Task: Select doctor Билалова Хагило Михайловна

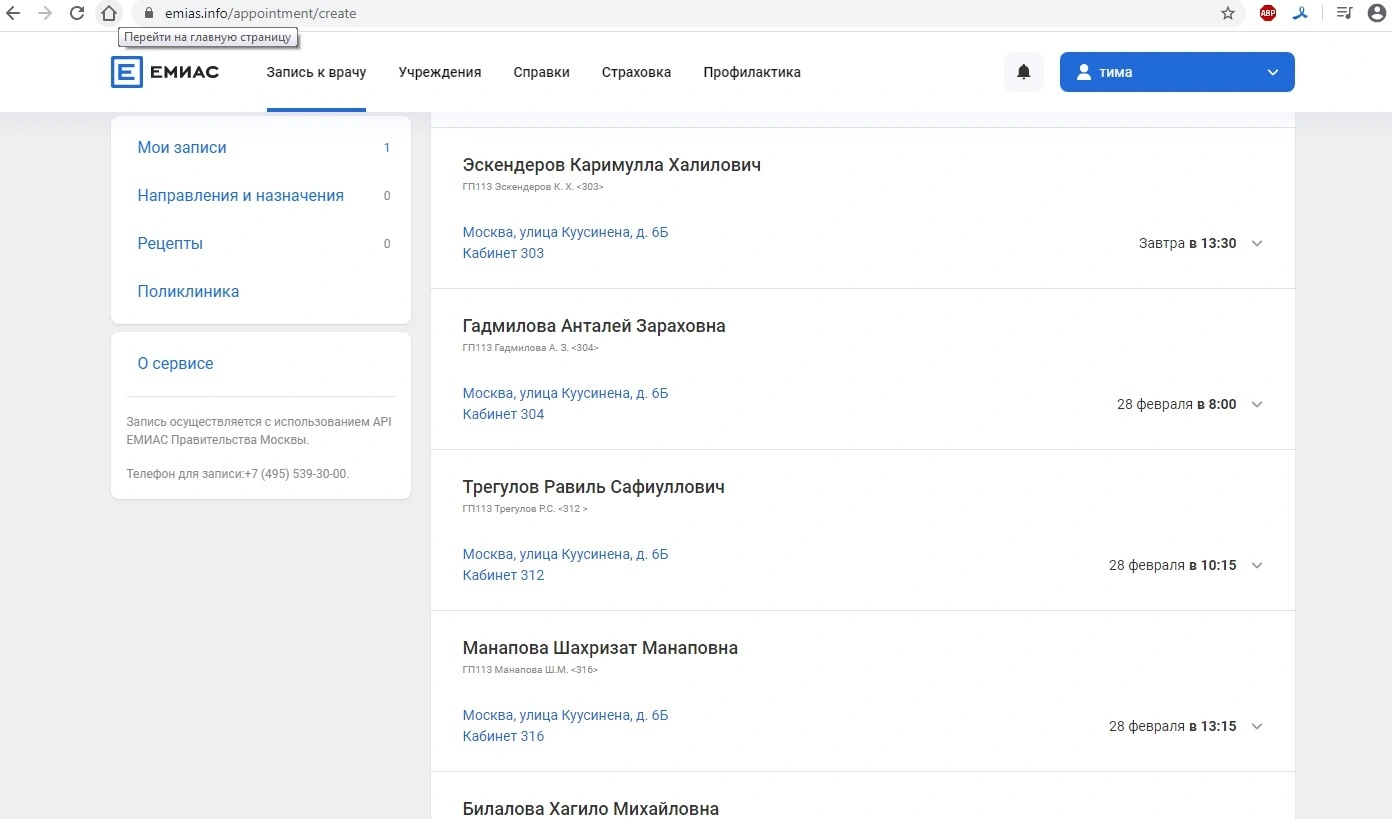Action: [x=591, y=809]
